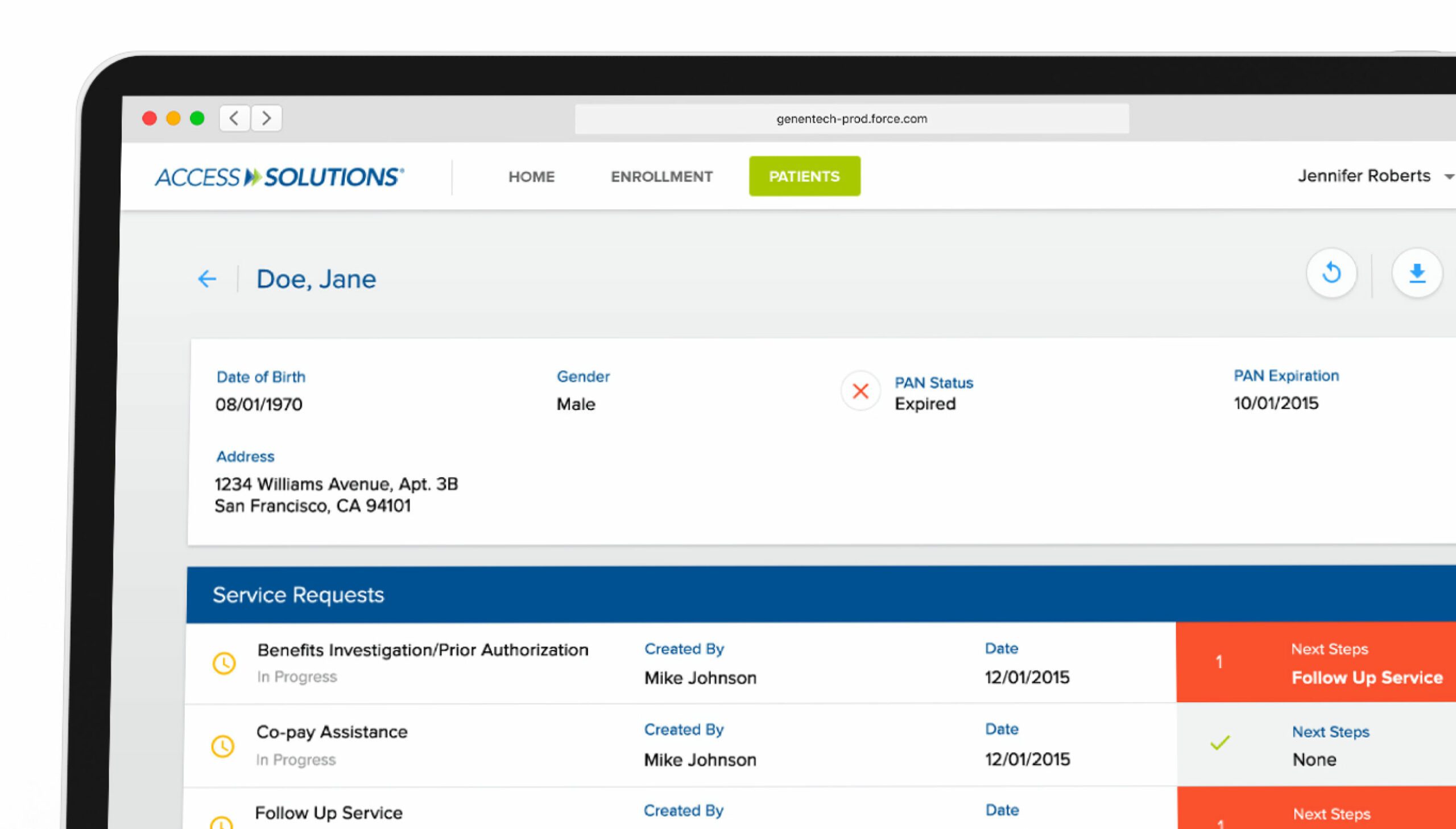Click the browser forward navigation arrow
The image size is (1456, 829).
coord(266,118)
